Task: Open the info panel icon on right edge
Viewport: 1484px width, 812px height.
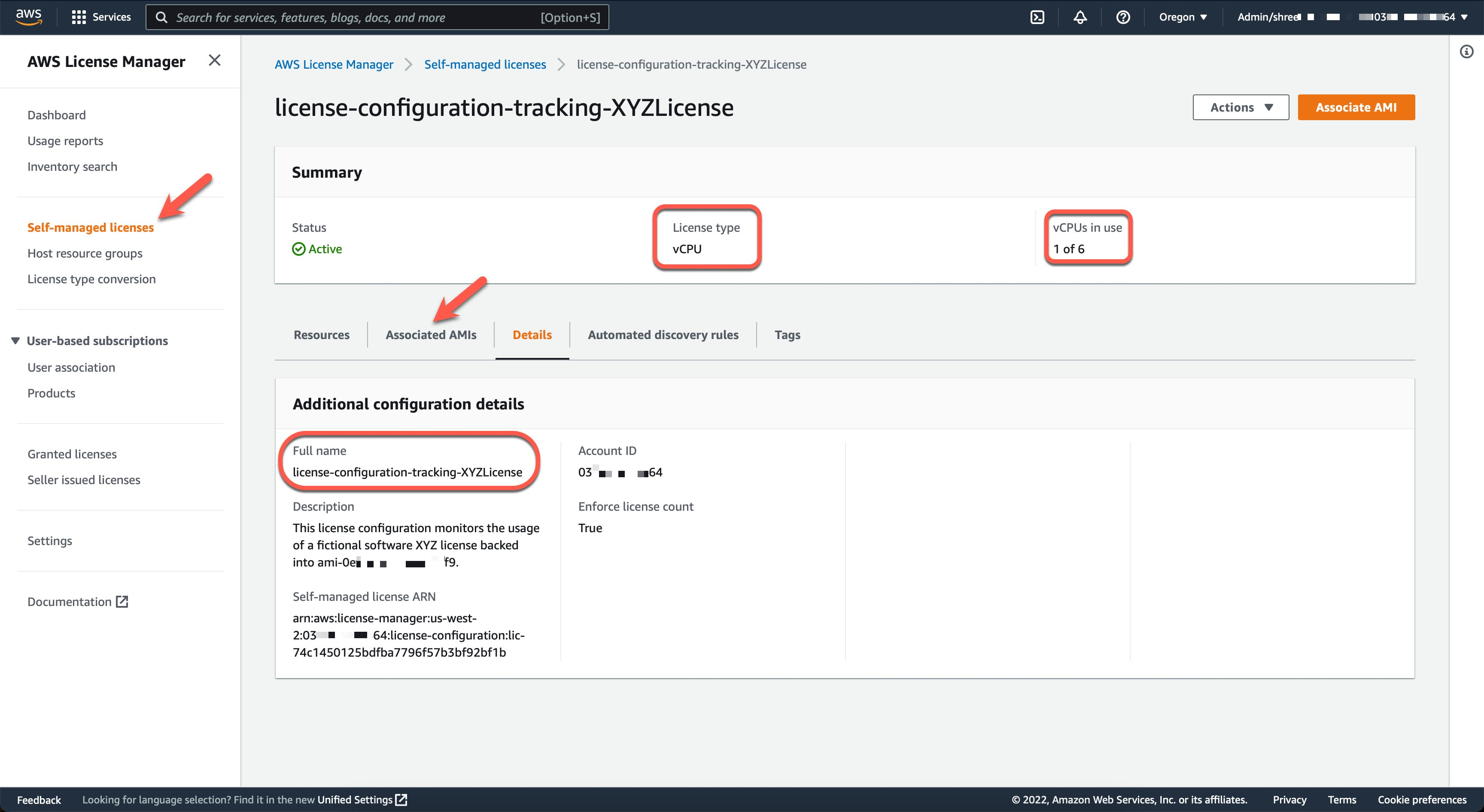Action: point(1467,51)
